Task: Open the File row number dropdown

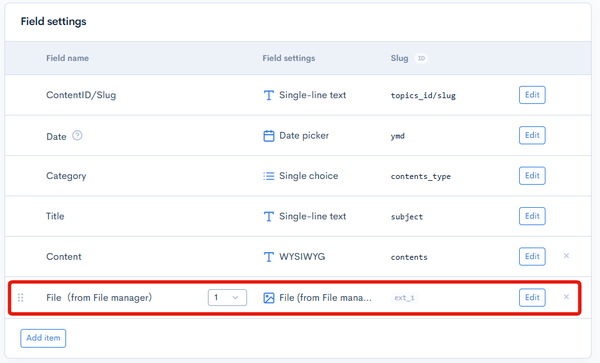Action: pyautogui.click(x=227, y=298)
